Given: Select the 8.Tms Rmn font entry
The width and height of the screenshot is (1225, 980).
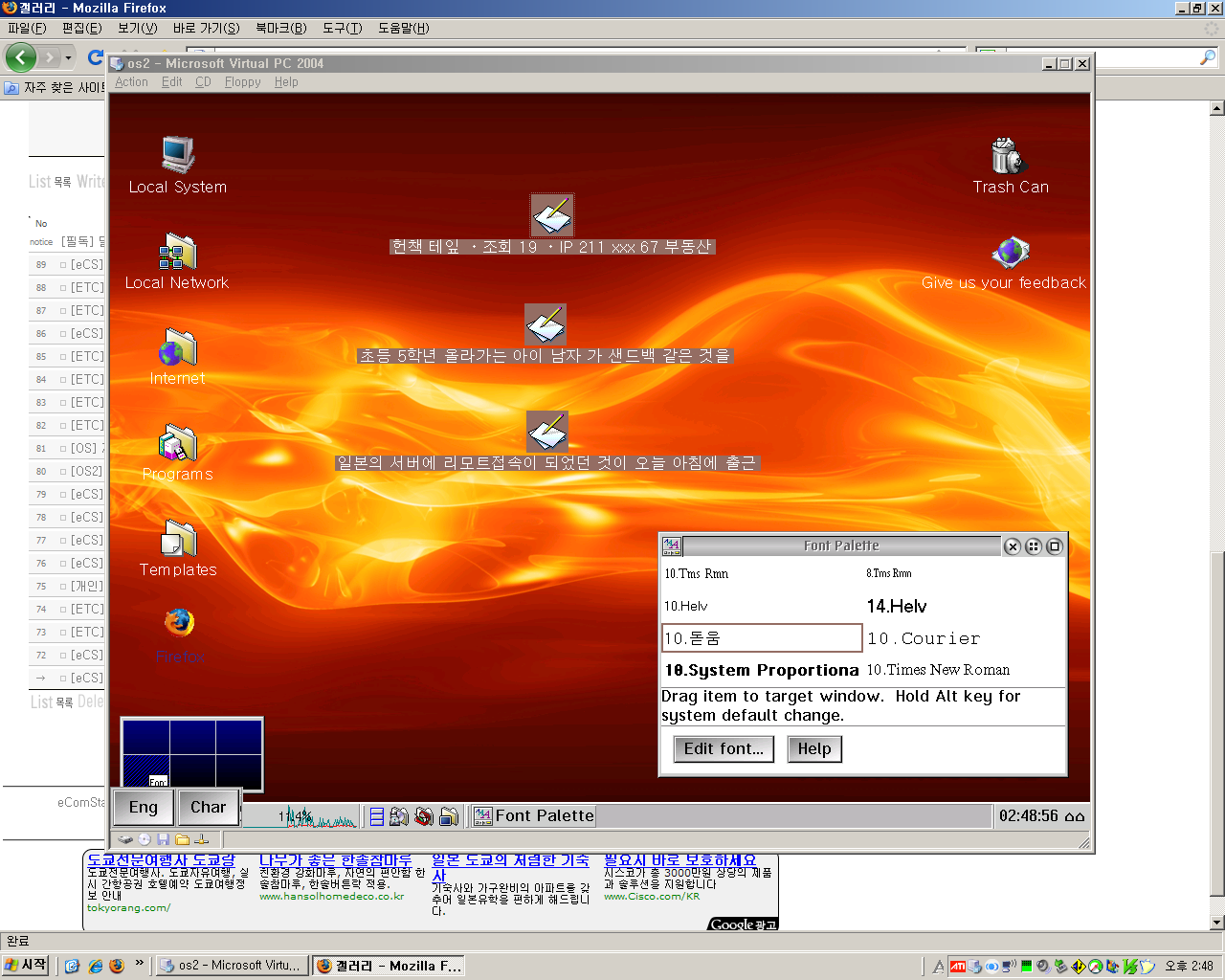Looking at the screenshot, I should tap(889, 574).
